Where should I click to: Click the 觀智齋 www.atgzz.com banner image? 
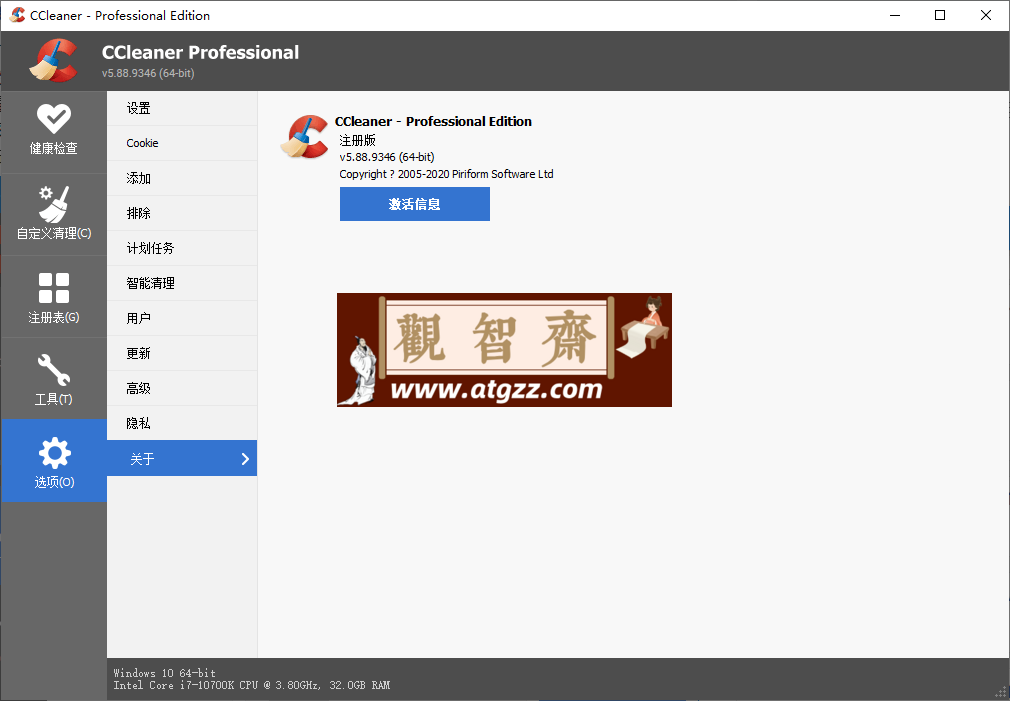(x=504, y=350)
